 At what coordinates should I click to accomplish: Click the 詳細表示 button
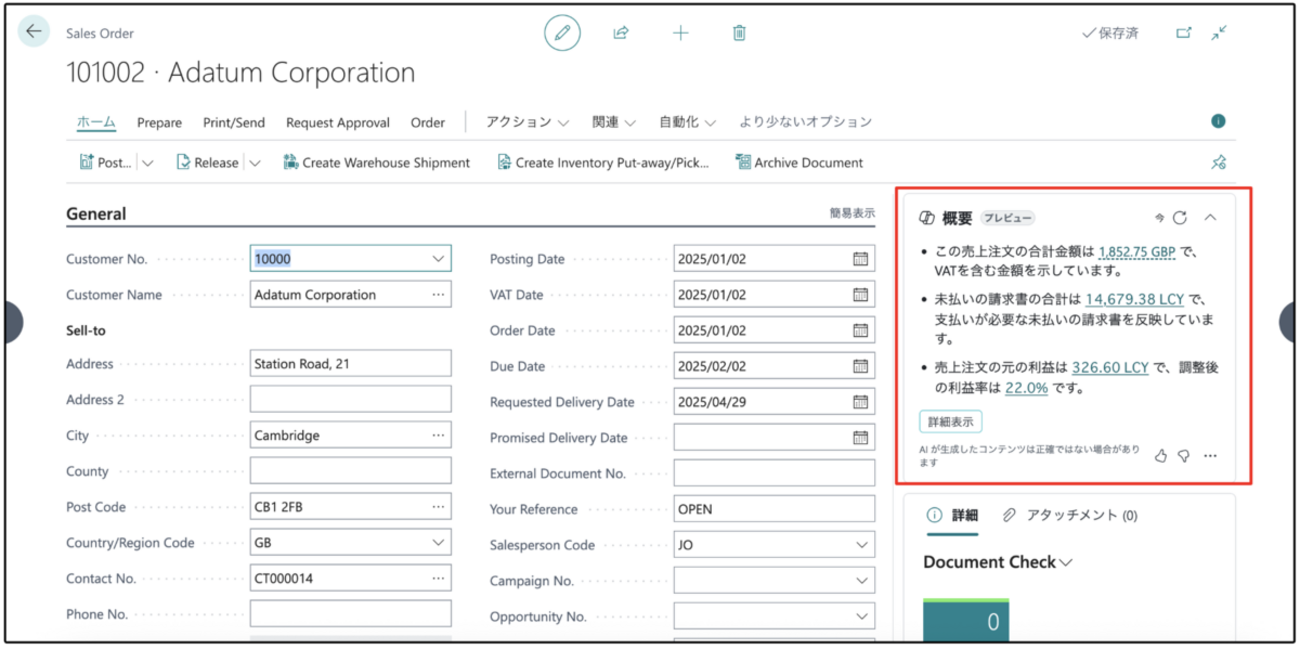pos(950,422)
